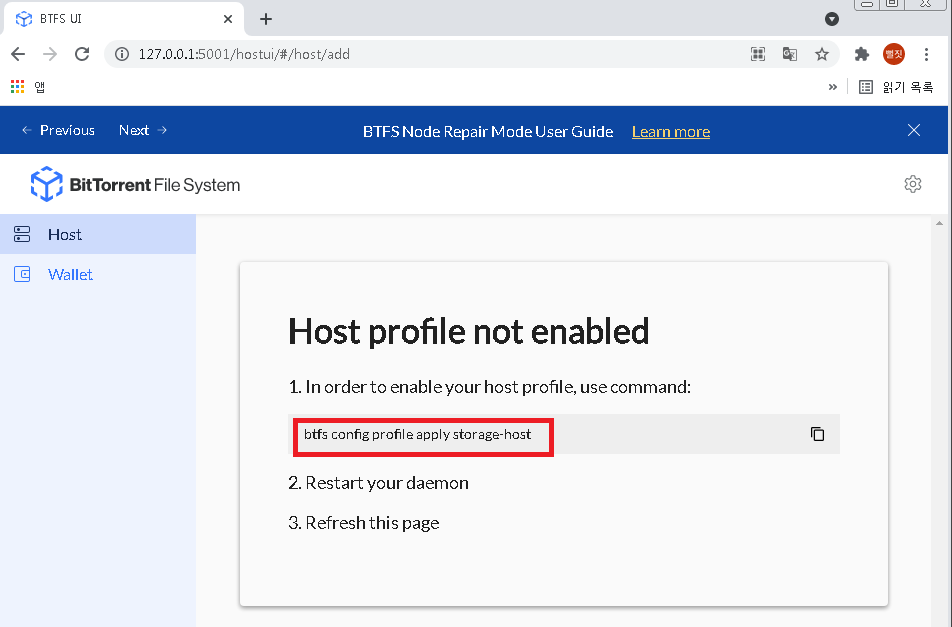The height and width of the screenshot is (627, 952).
Task: Open tab search dropdown arrow
Action: 832,19
